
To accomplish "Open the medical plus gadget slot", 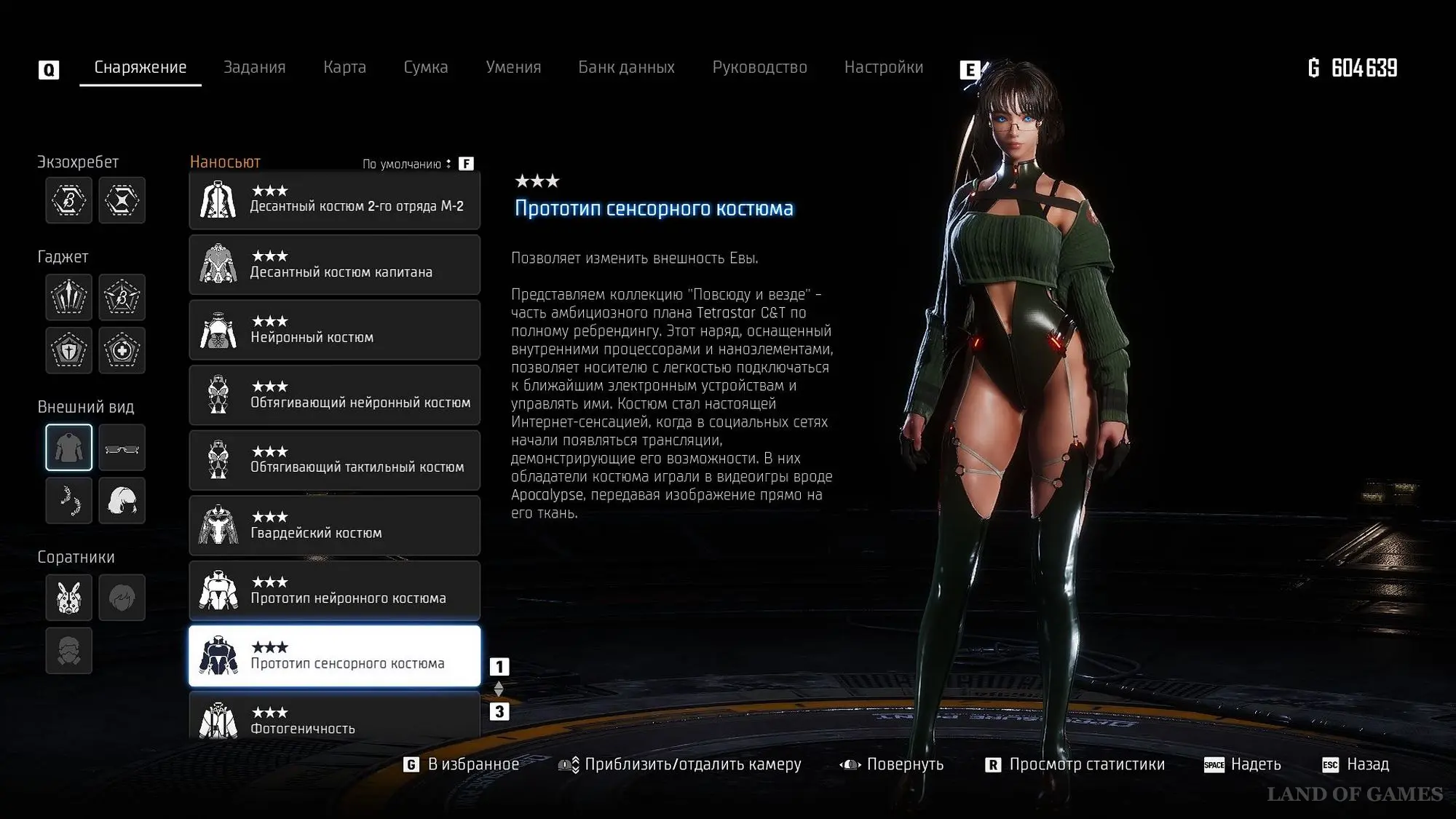I will [122, 350].
